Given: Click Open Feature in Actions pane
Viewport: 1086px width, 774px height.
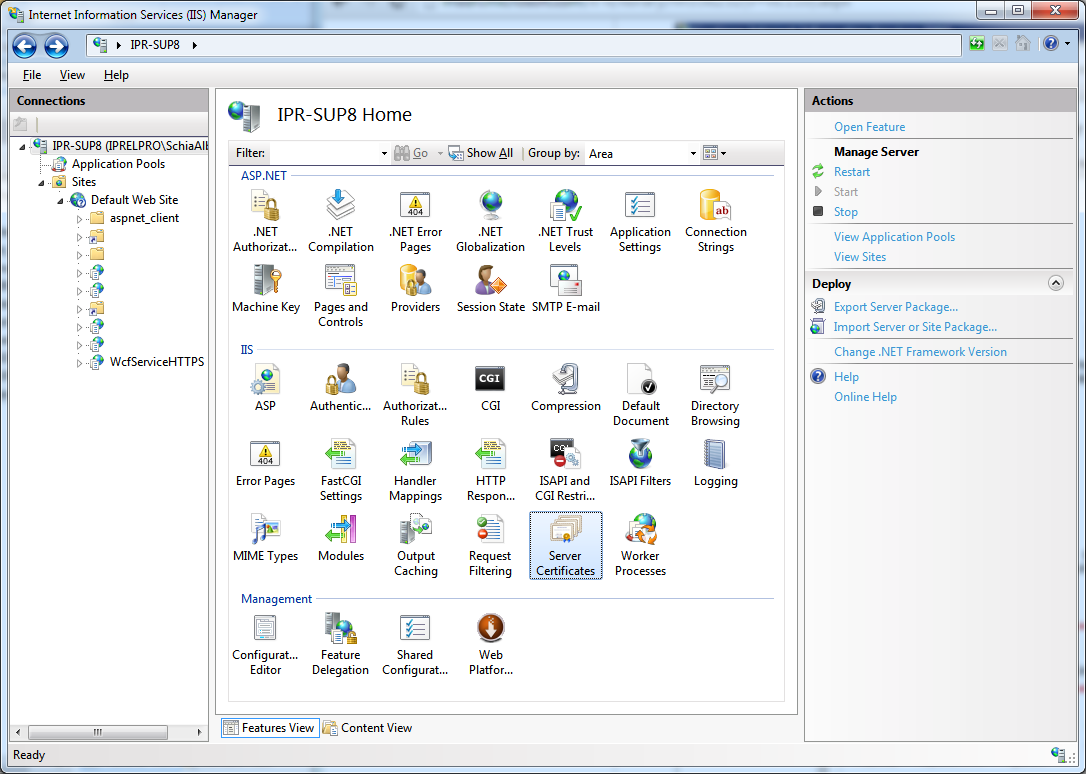Looking at the screenshot, I should (869, 127).
